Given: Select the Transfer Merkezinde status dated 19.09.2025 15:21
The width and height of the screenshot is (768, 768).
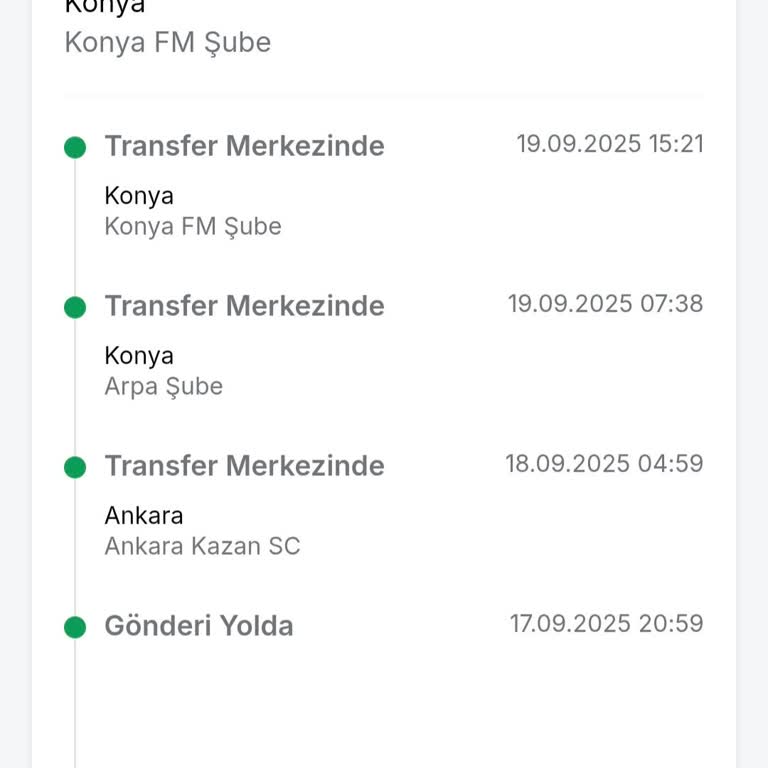Looking at the screenshot, I should (x=244, y=146).
